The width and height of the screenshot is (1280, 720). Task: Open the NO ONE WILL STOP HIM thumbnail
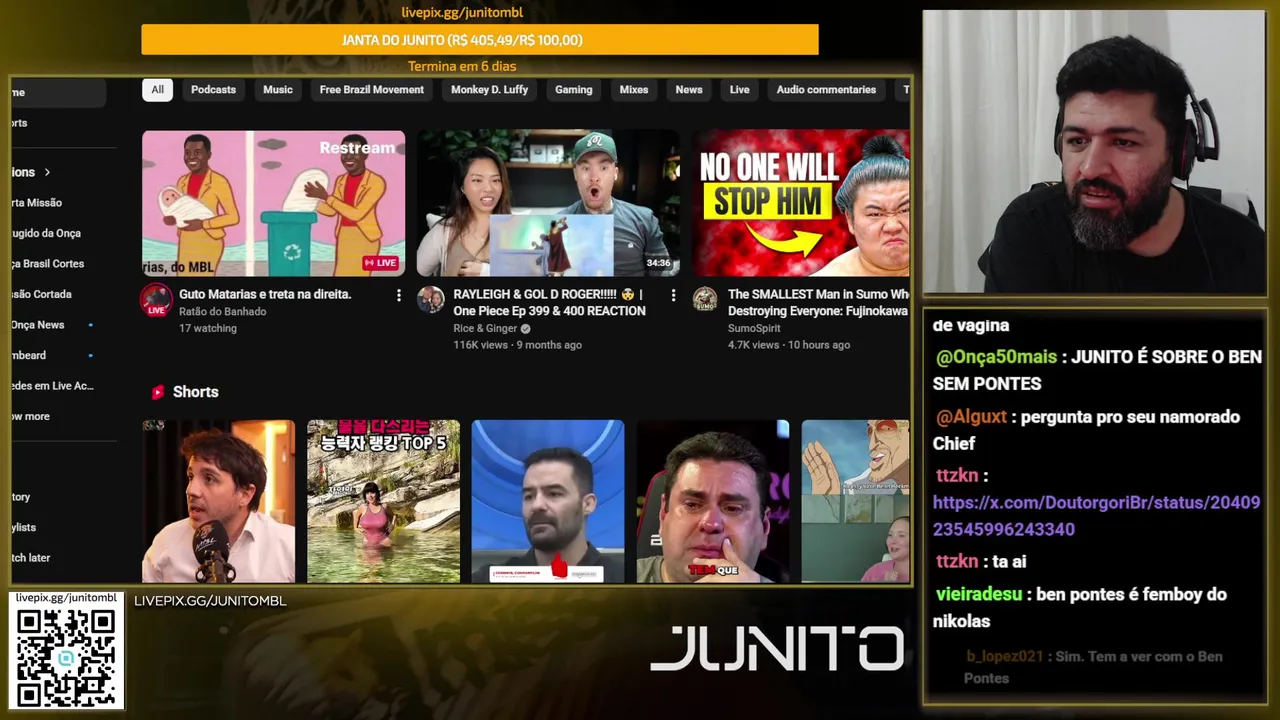click(801, 203)
